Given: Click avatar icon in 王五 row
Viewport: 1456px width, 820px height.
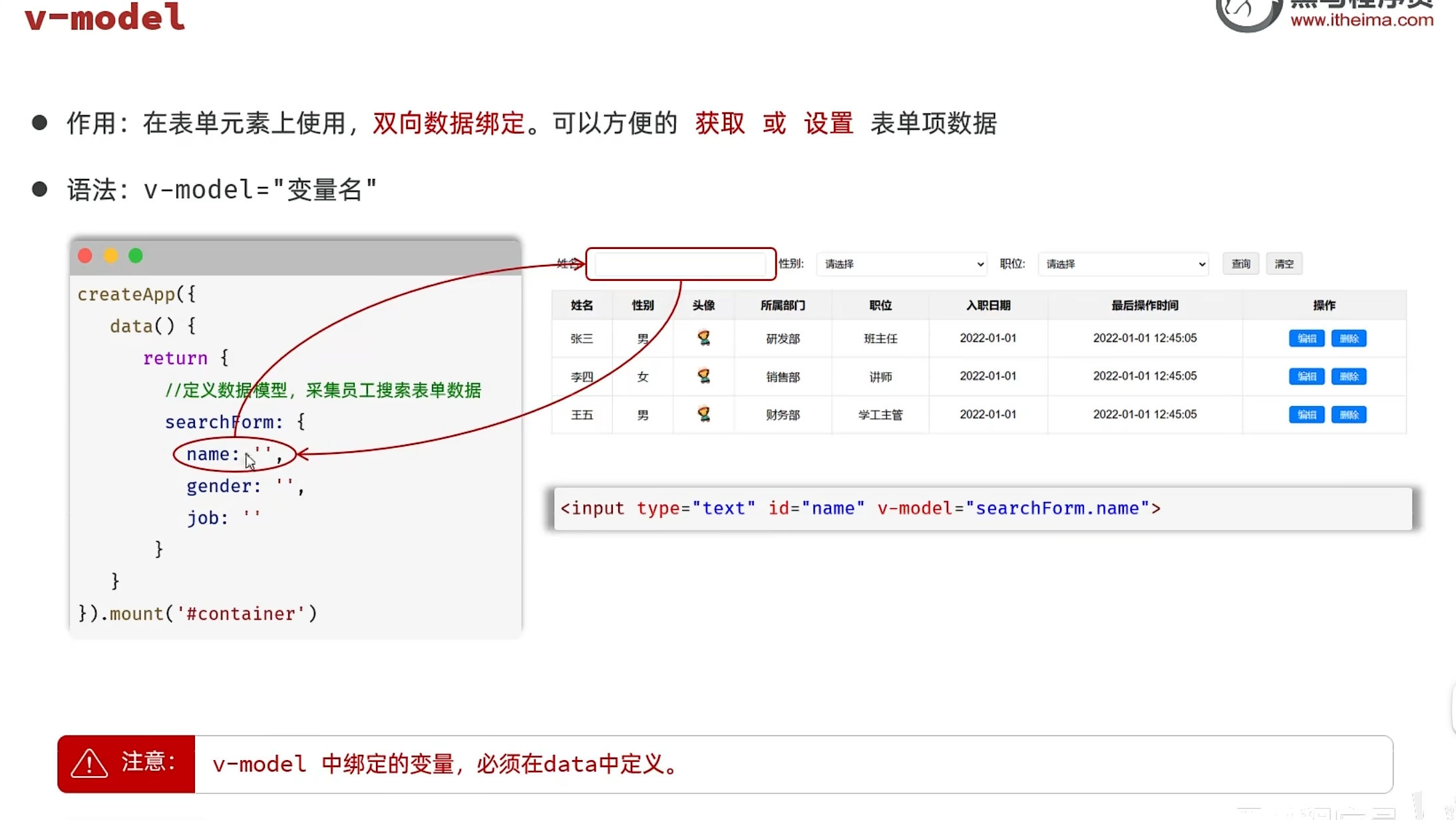Looking at the screenshot, I should pos(703,414).
